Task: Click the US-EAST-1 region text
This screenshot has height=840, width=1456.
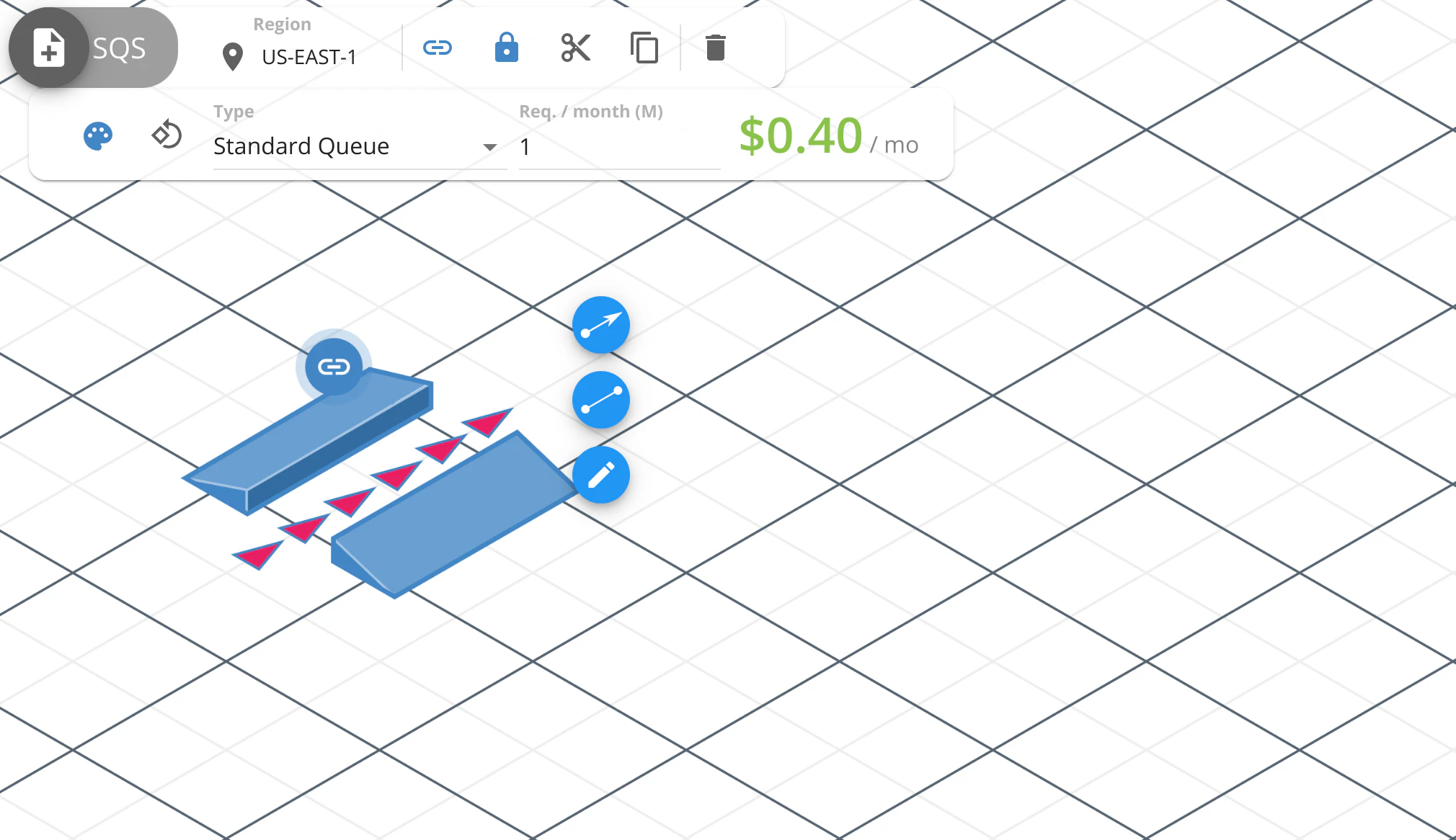Action: pyautogui.click(x=309, y=57)
